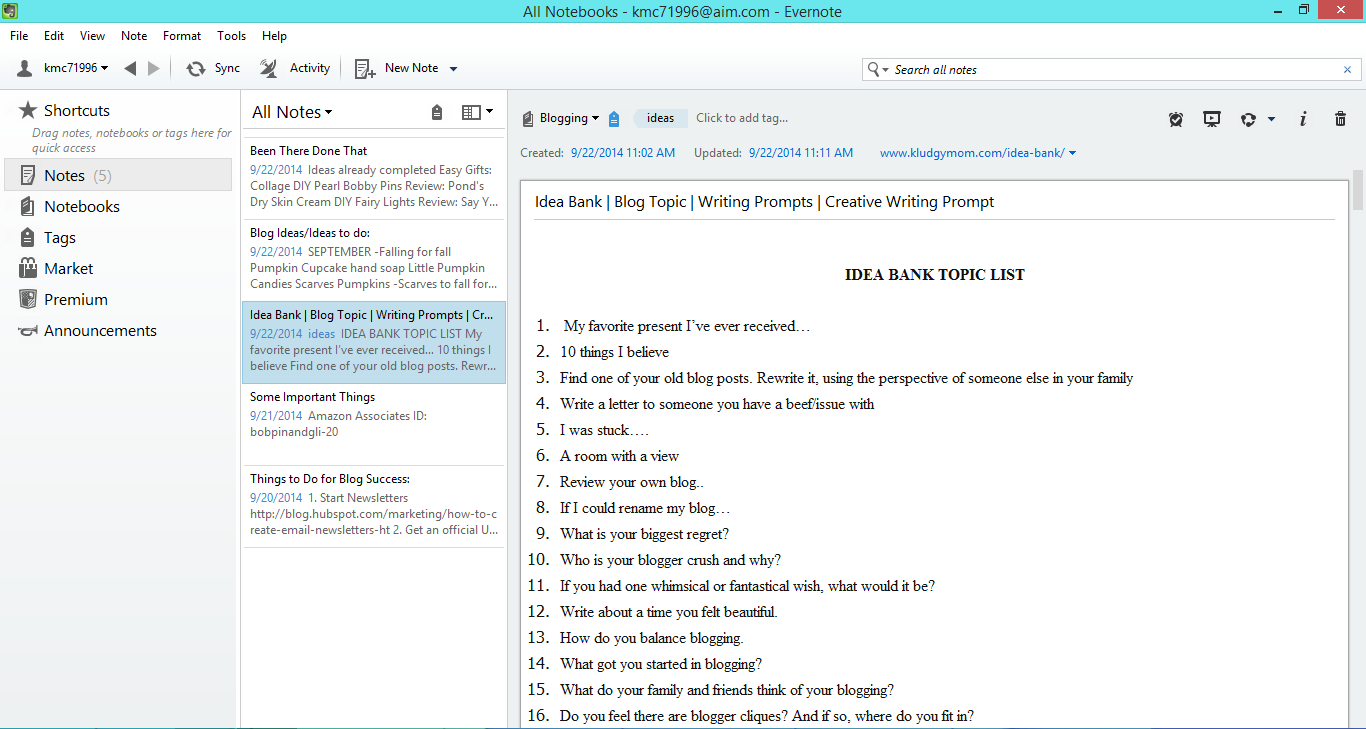Select Notes in the sidebar

(x=118, y=175)
